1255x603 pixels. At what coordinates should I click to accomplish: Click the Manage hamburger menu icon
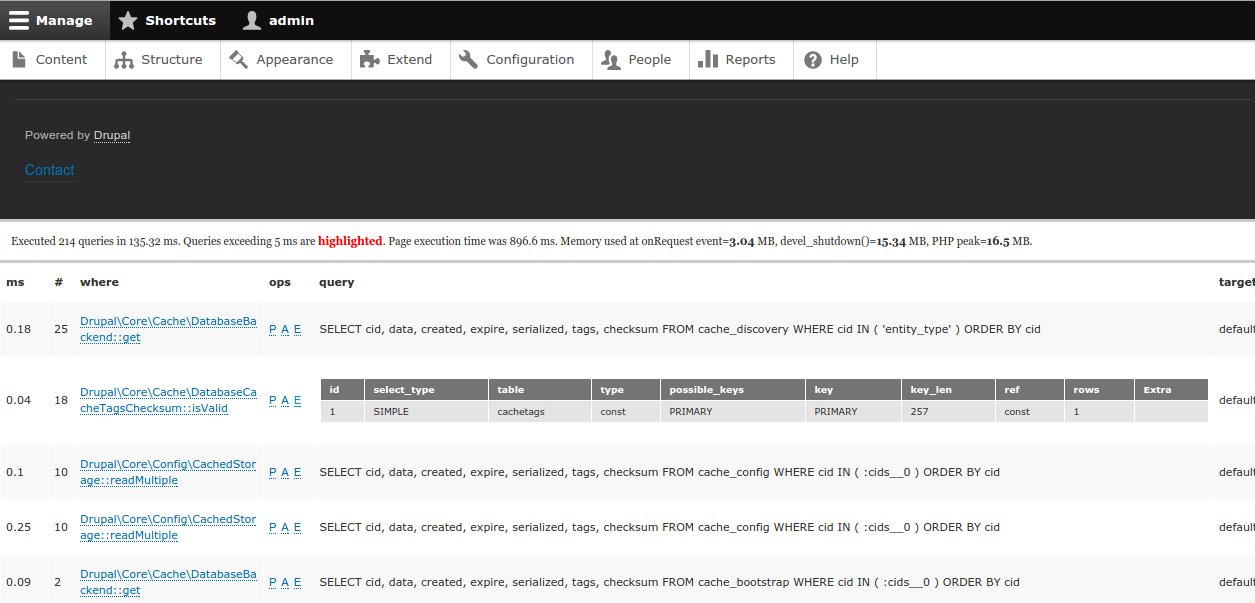pos(18,19)
